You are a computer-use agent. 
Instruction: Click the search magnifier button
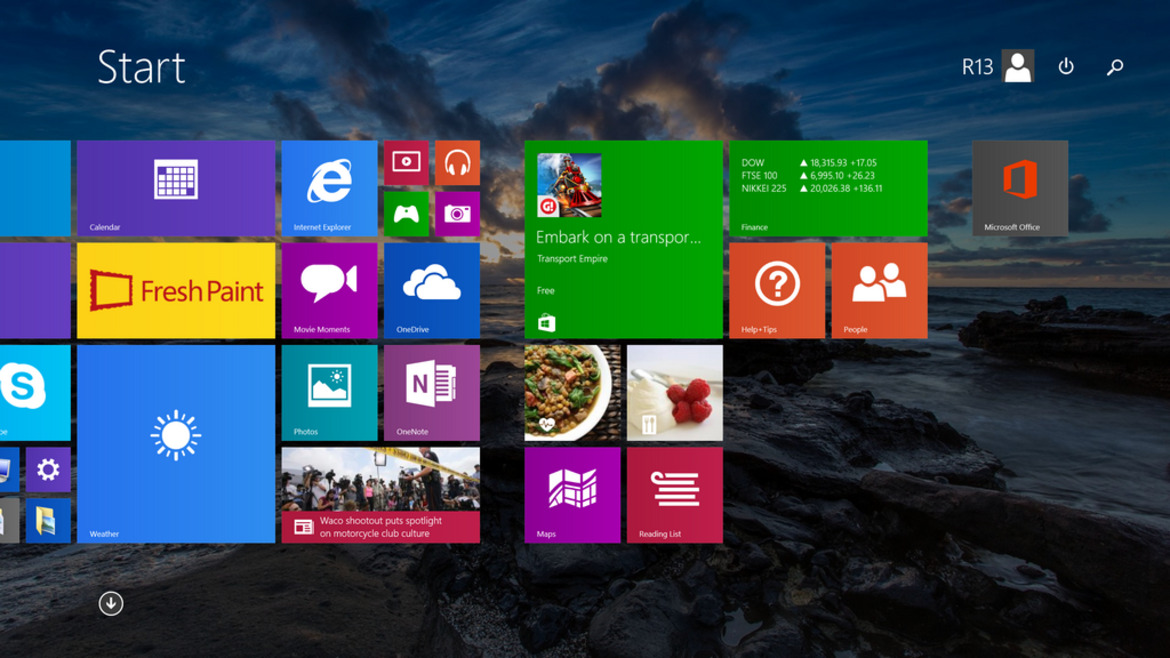point(1115,67)
